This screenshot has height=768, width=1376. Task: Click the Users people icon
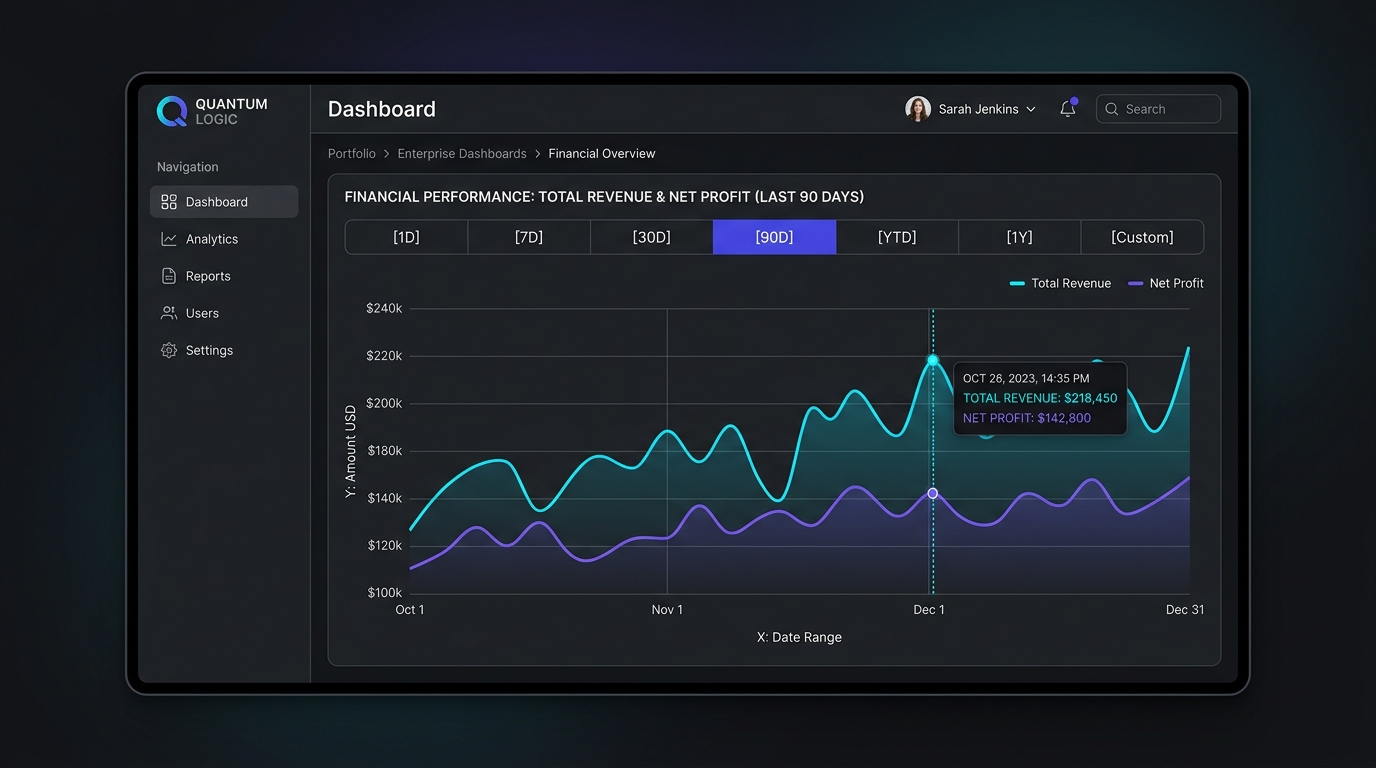169,313
